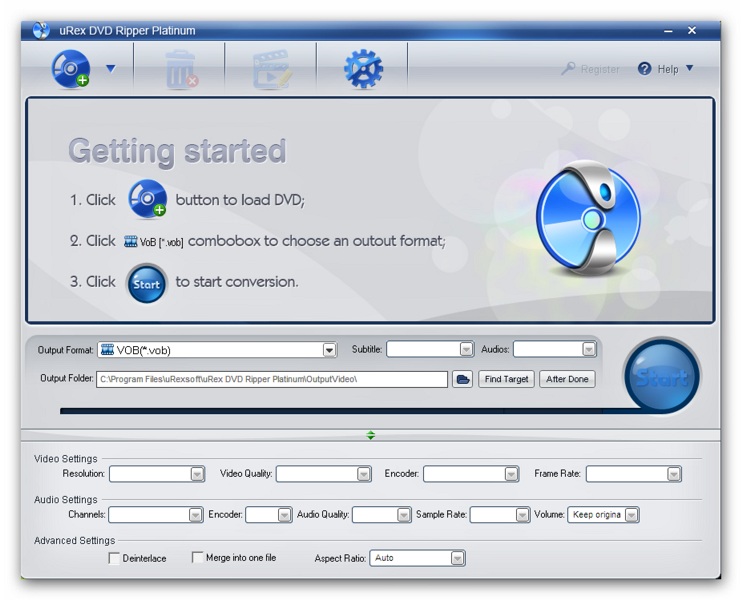Viewport: 742px width, 600px height.
Task: Click the Video Settings section label
Action: point(66,459)
